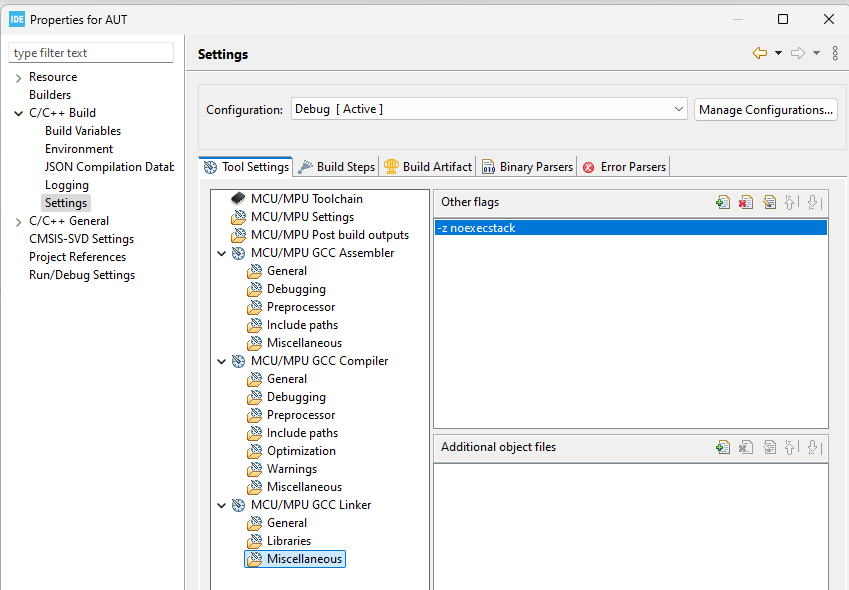Screen dimensions: 849x590
Task: Select Miscellaneous under MCU/MPU GCC Assembler
Action: [x=304, y=343]
